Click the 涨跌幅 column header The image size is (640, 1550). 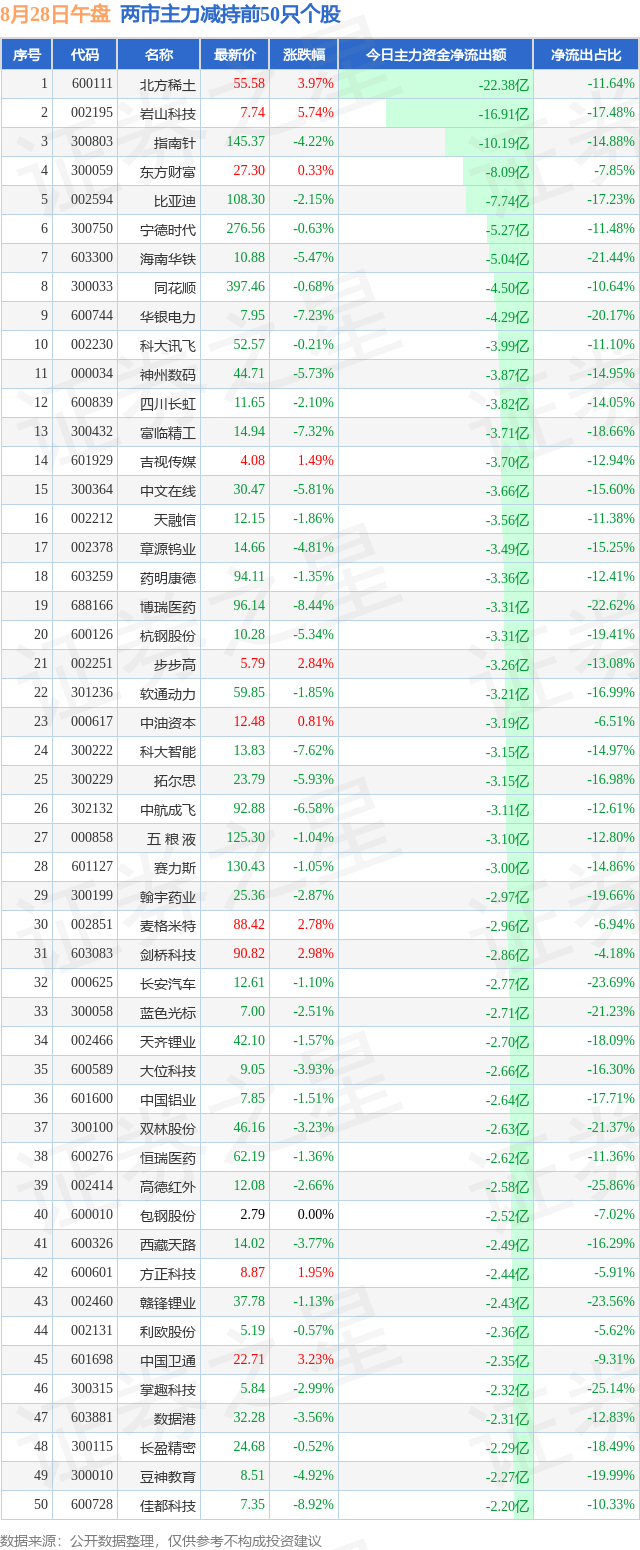tap(303, 55)
